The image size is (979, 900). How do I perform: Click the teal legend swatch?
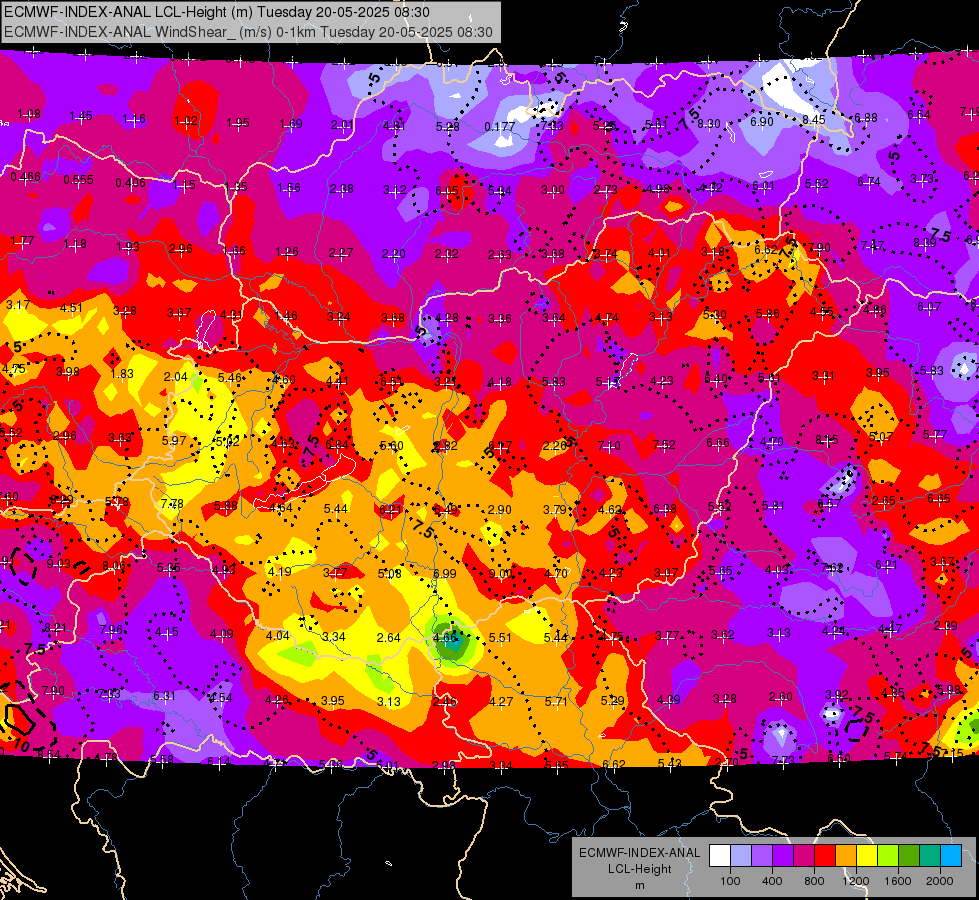point(930,855)
